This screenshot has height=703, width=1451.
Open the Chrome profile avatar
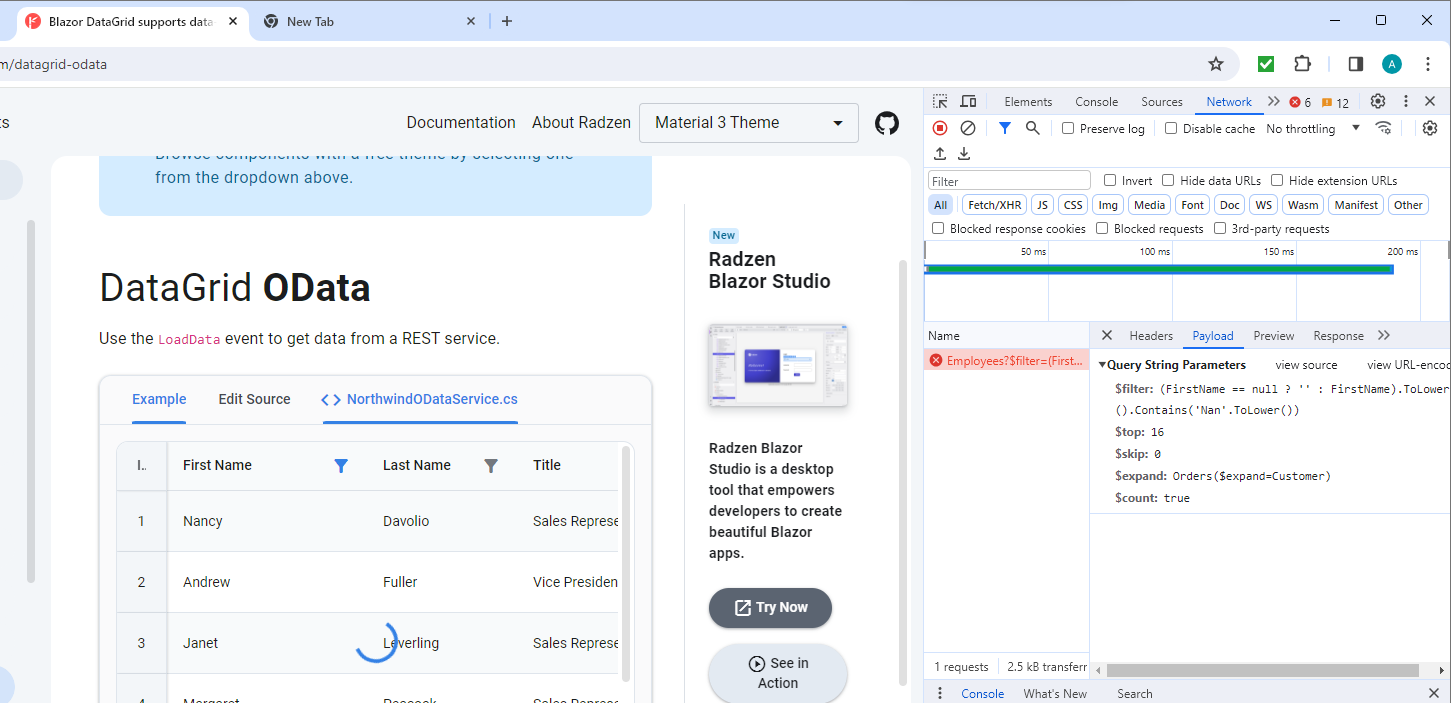pos(1392,64)
